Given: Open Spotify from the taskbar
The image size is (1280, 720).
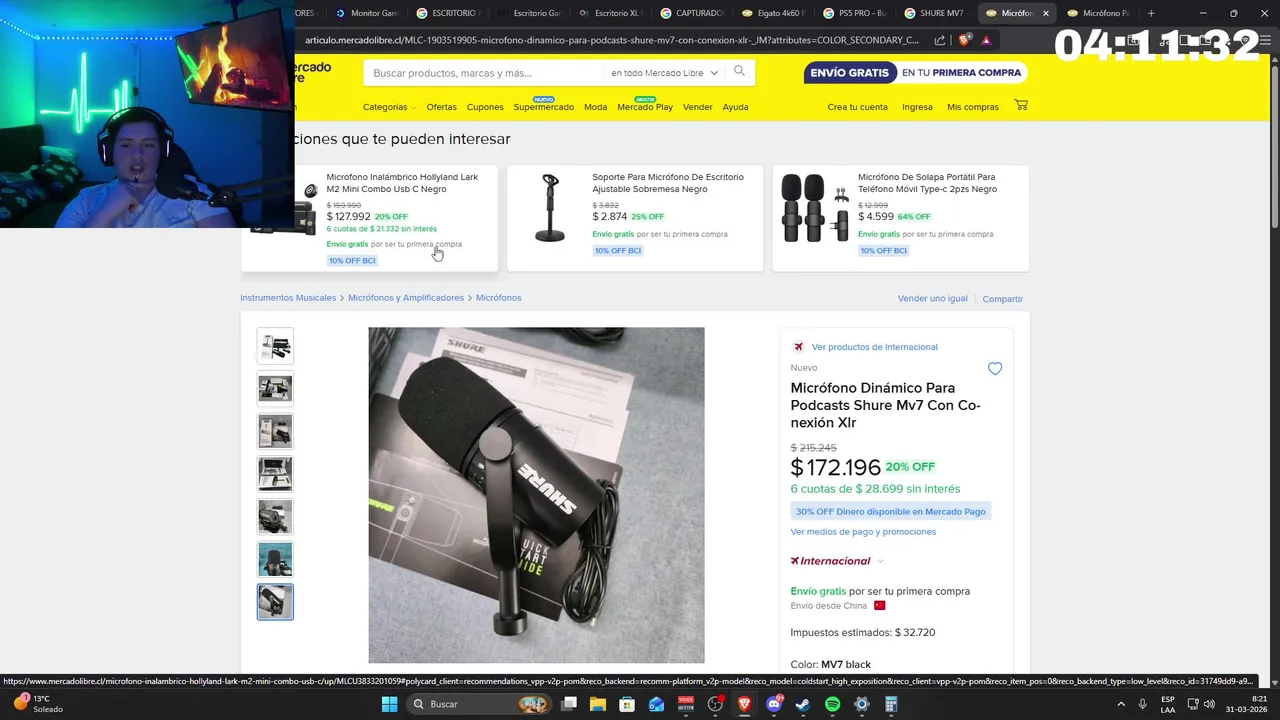Looking at the screenshot, I should click(x=833, y=704).
